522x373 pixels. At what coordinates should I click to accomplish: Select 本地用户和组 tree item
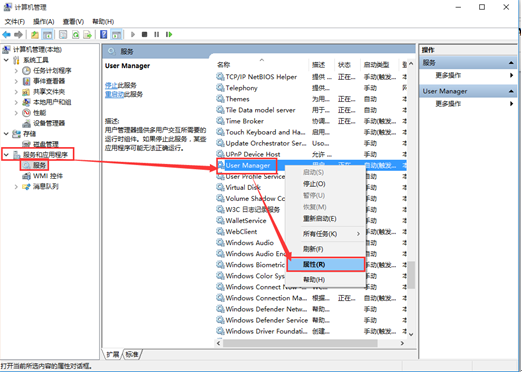[x=52, y=102]
